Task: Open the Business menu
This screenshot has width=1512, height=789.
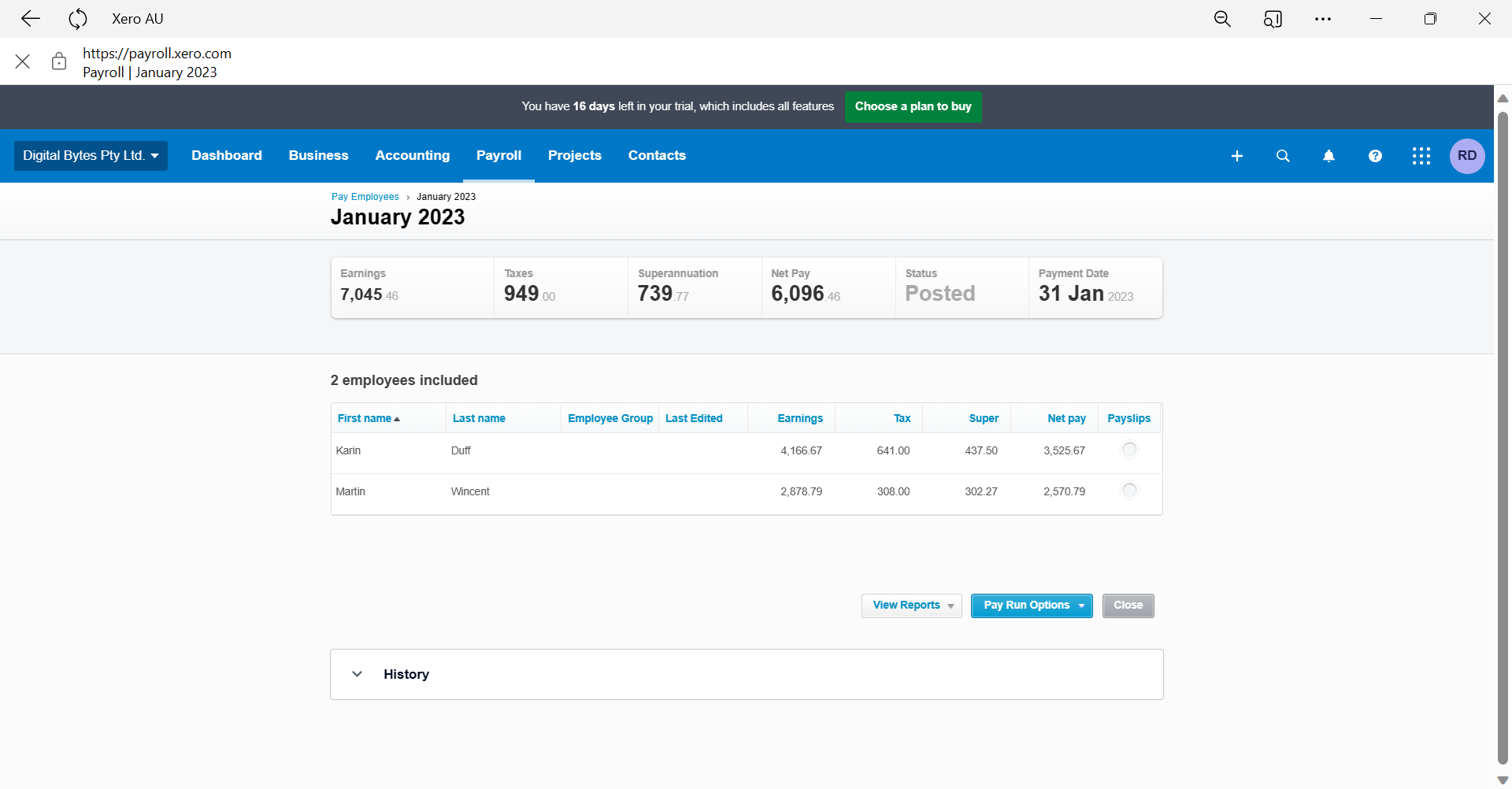Action: pos(318,156)
